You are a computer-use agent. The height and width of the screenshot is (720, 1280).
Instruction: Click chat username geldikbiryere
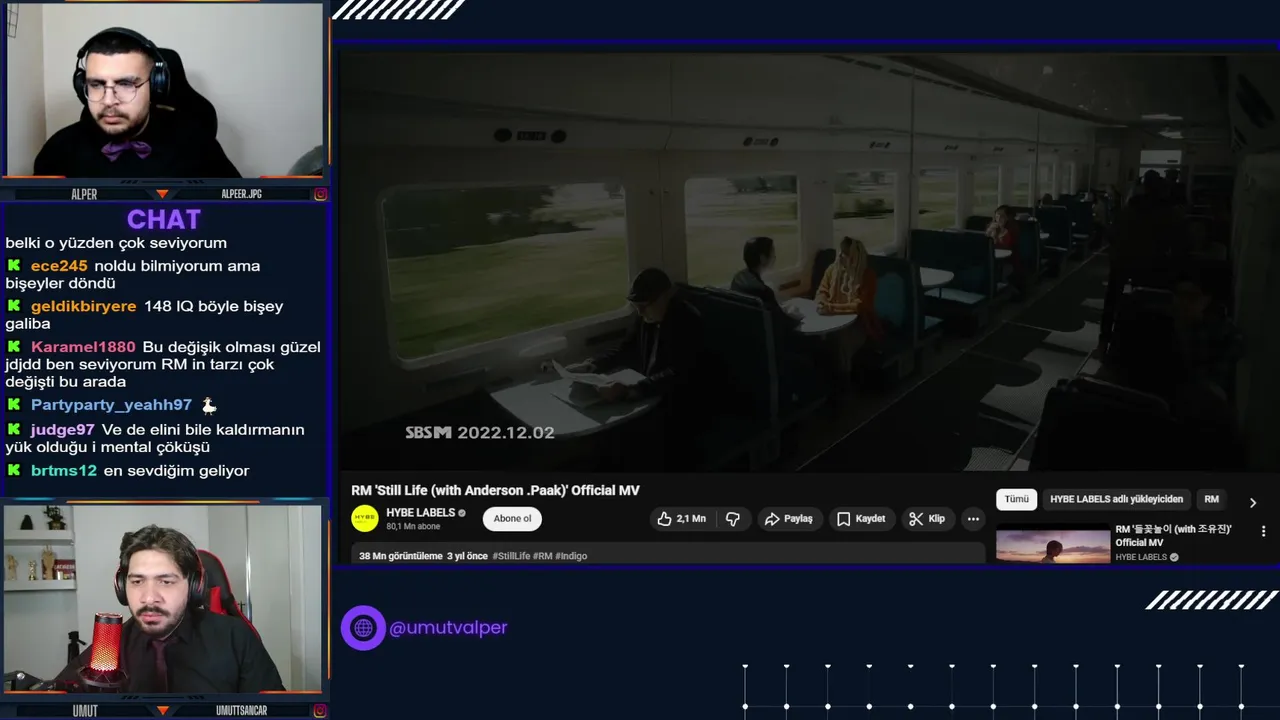pyautogui.click(x=83, y=306)
